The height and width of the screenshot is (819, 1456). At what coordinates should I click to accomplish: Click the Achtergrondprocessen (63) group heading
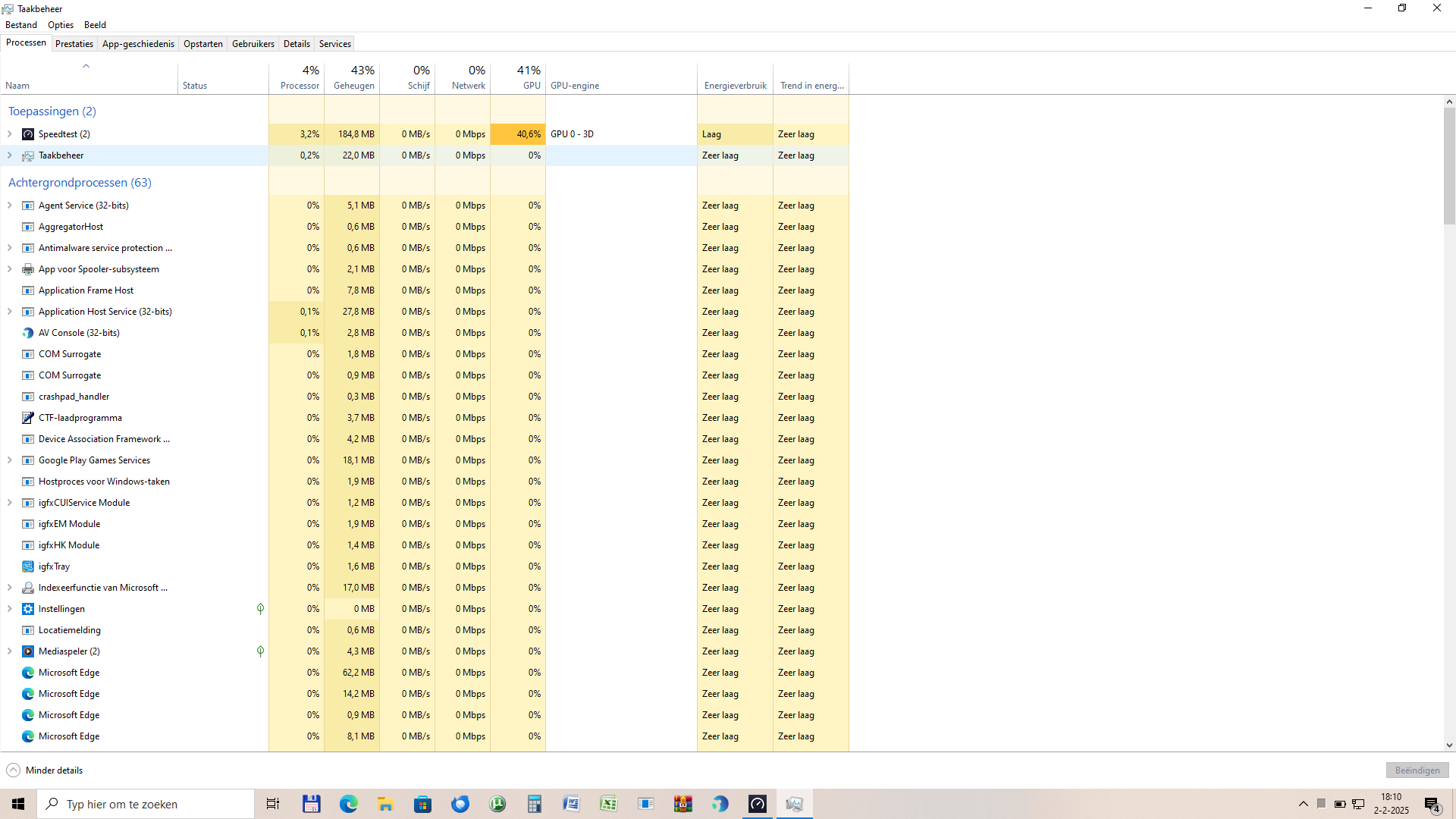point(80,183)
